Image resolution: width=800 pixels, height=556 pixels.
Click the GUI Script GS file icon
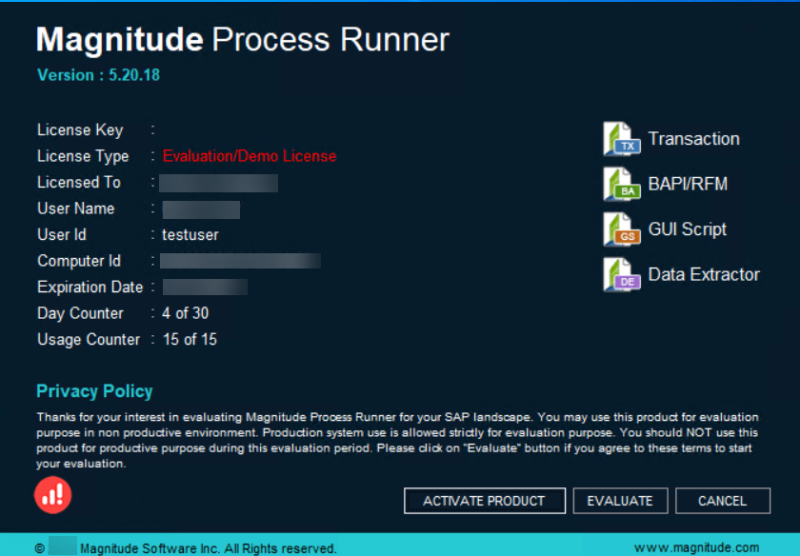tap(621, 229)
